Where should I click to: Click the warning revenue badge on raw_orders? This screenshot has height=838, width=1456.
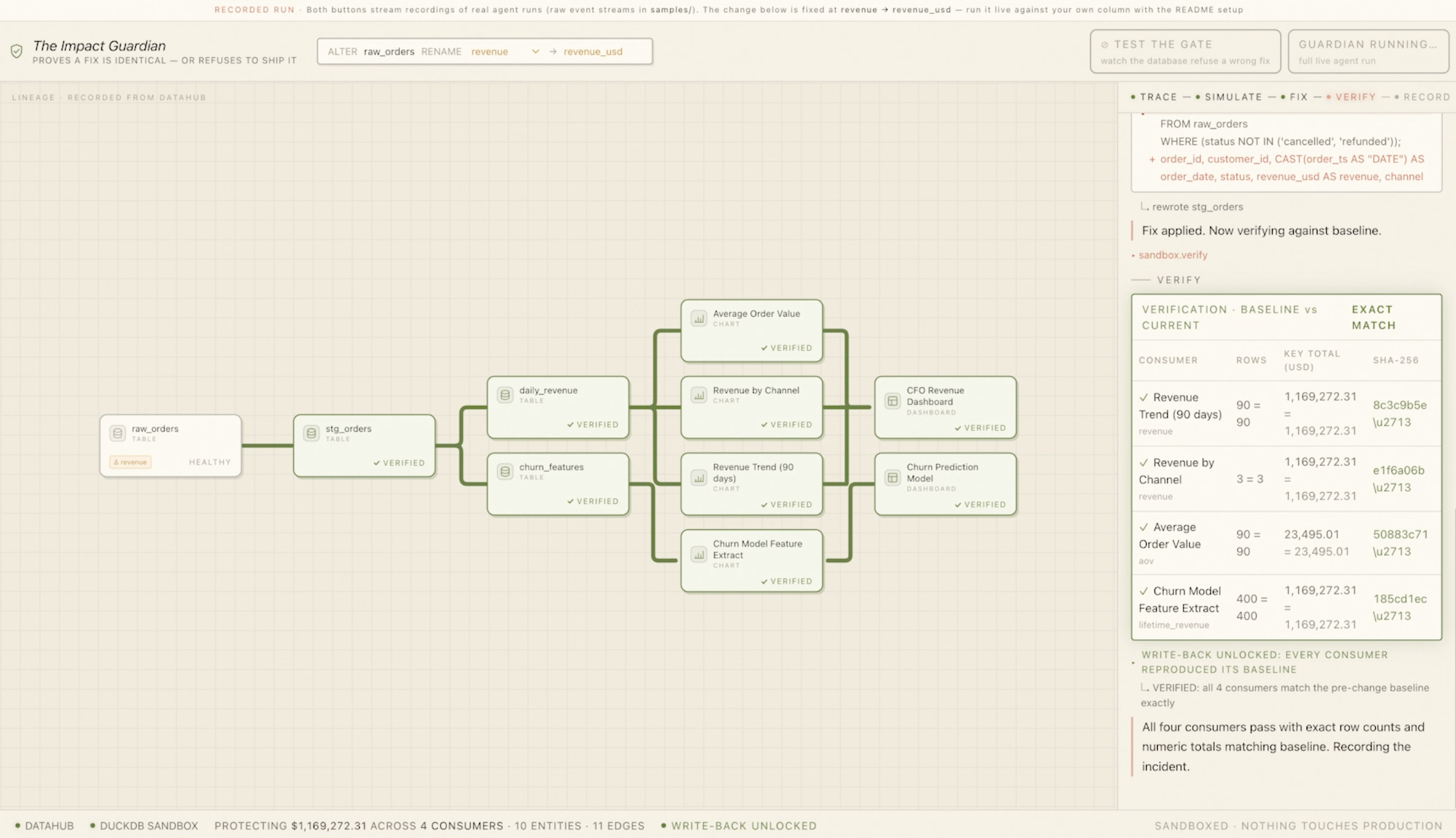[130, 462]
